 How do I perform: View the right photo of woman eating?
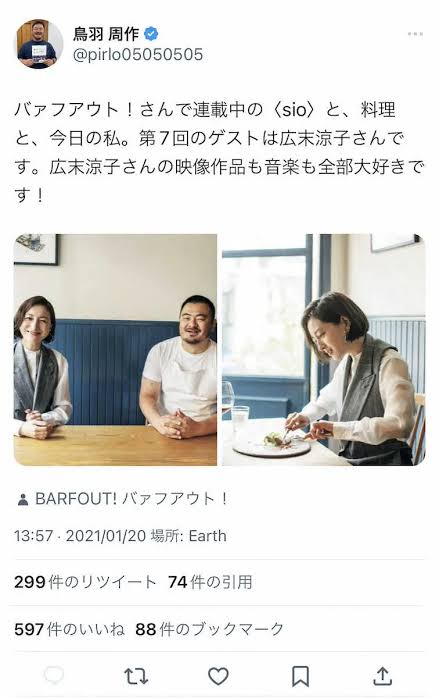323,349
